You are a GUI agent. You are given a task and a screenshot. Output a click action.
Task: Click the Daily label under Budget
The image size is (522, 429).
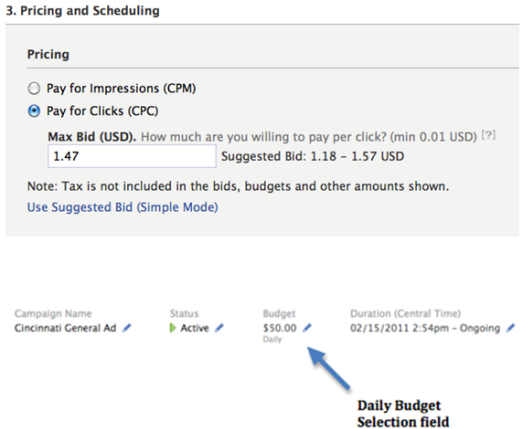272,340
